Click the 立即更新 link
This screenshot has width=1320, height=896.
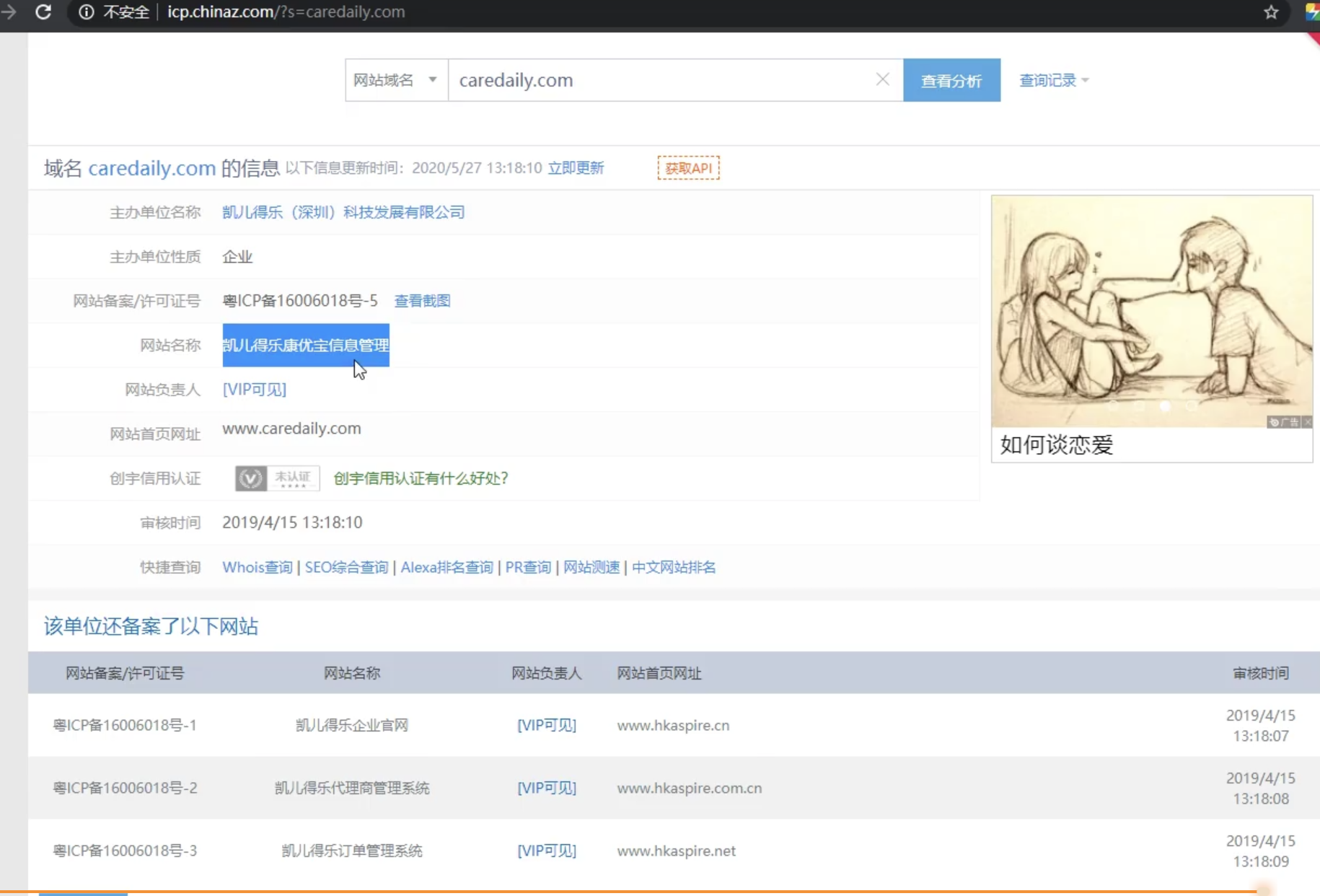576,168
